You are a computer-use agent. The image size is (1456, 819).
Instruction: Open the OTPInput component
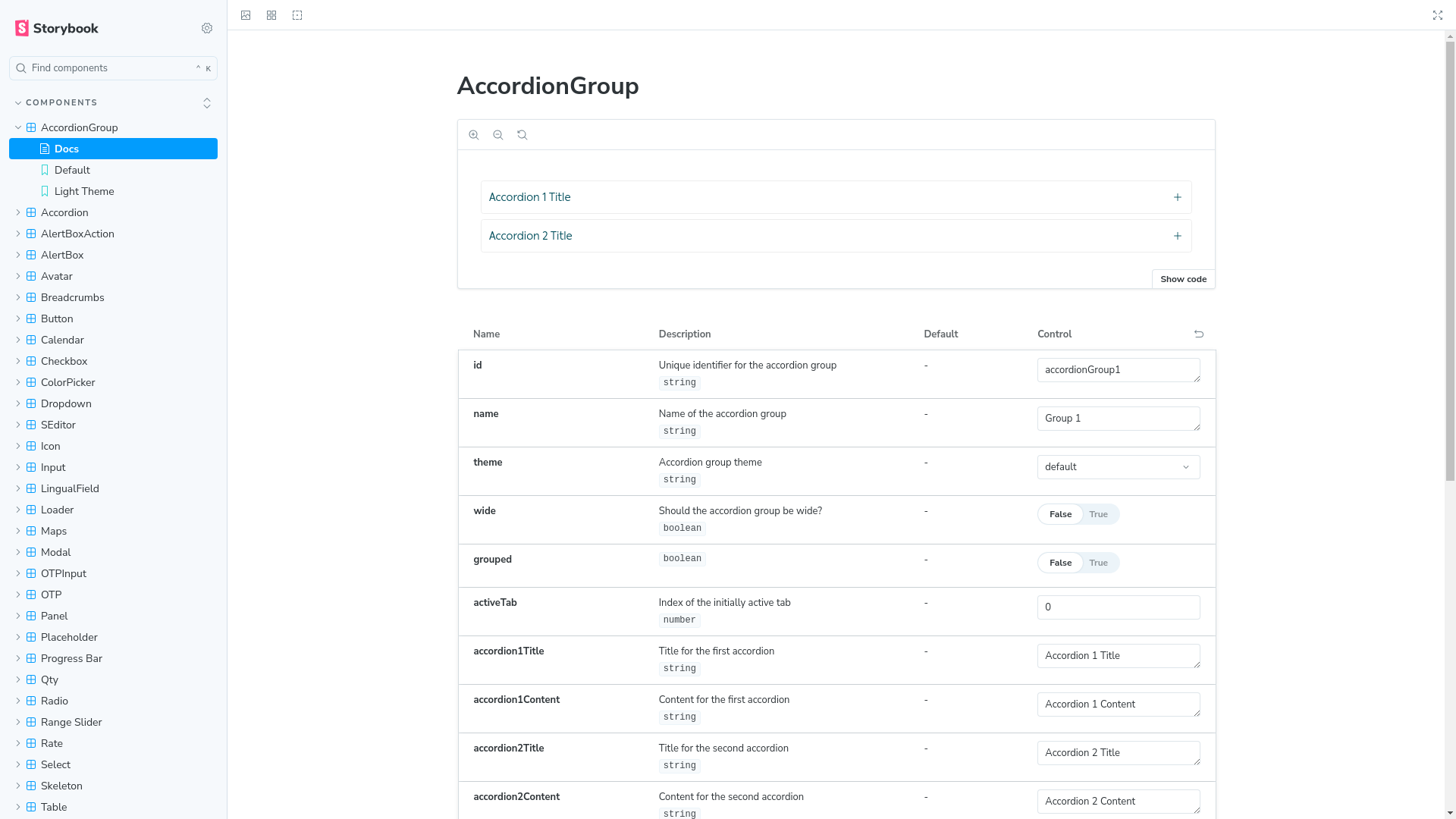[x=113, y=573]
